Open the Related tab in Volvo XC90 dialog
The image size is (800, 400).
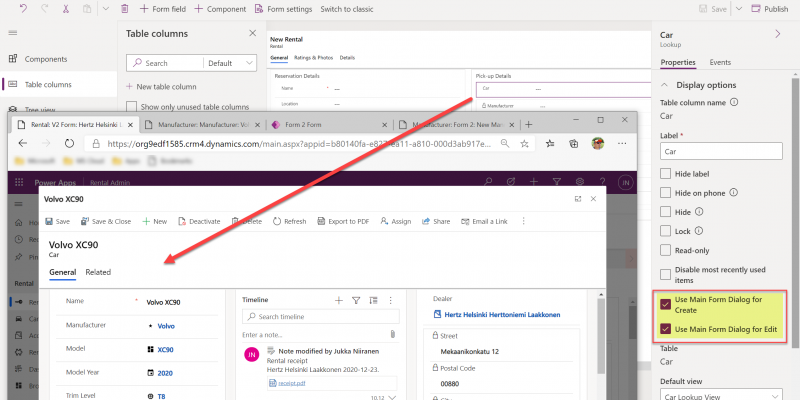click(98, 272)
